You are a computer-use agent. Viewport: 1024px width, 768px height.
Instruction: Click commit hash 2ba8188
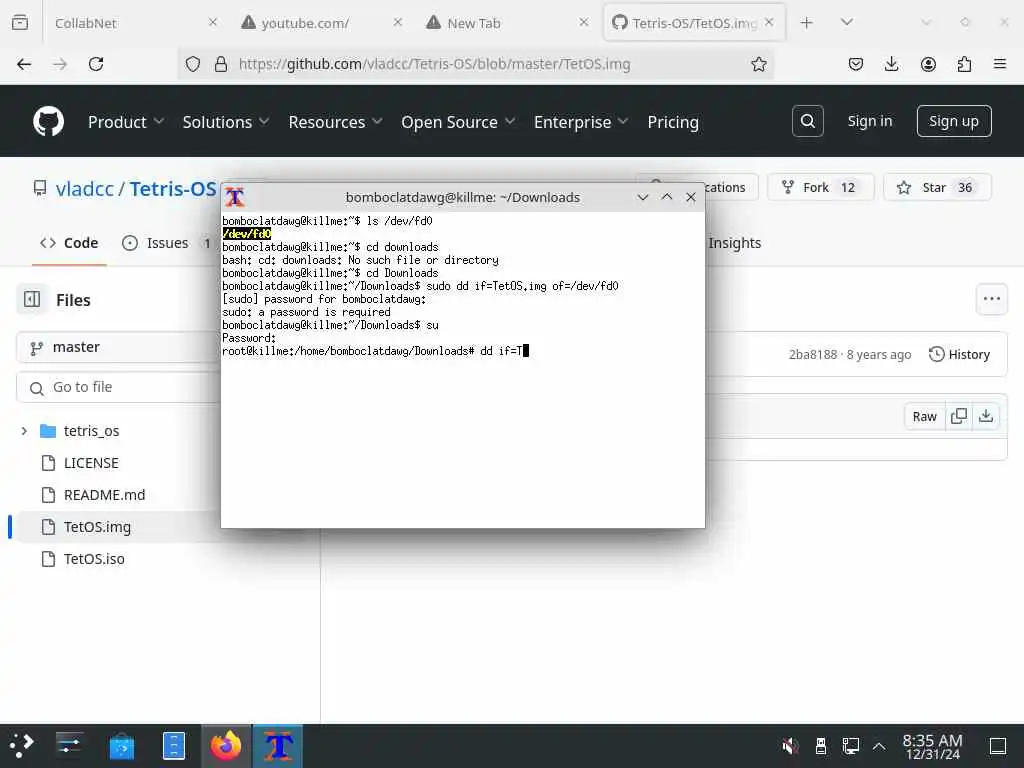pos(812,355)
